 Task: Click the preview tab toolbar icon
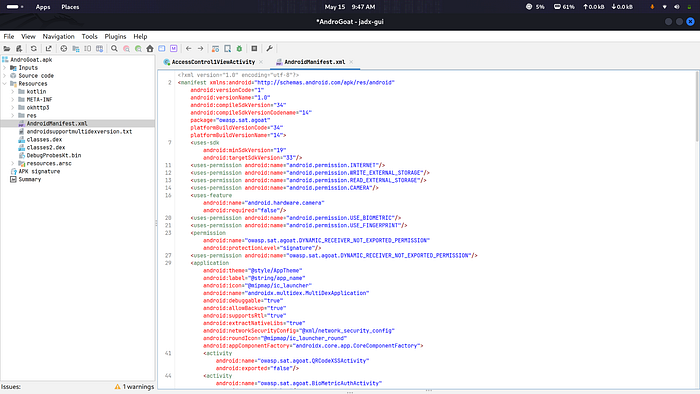pos(88,49)
